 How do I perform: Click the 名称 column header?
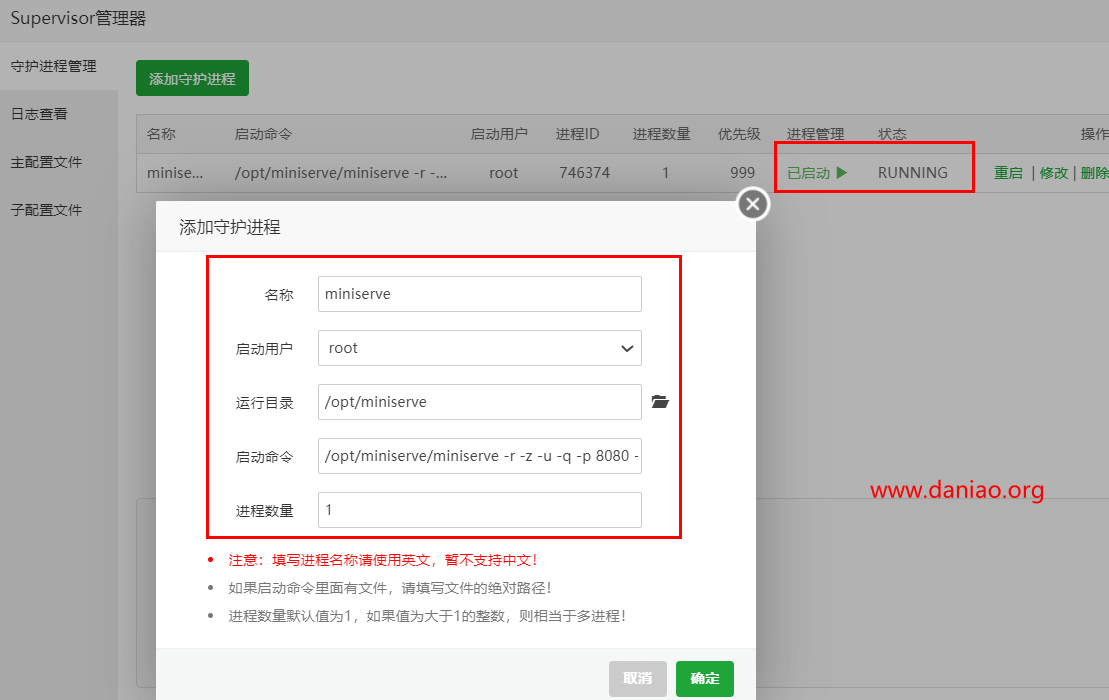pyautogui.click(x=161, y=134)
